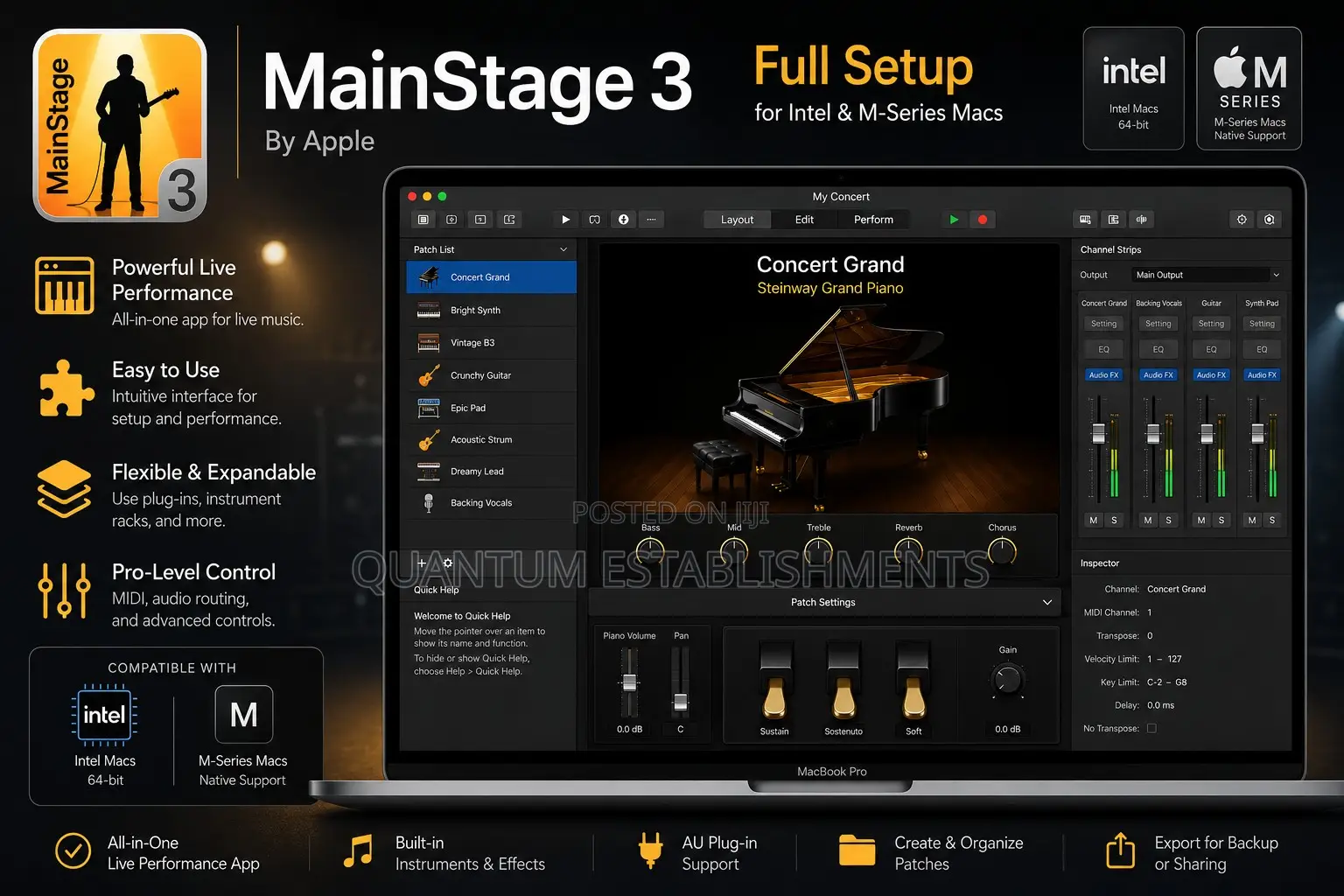Open Setting menu on Synth Pad strip
Image resolution: width=1344 pixels, height=896 pixels.
click(x=1263, y=324)
